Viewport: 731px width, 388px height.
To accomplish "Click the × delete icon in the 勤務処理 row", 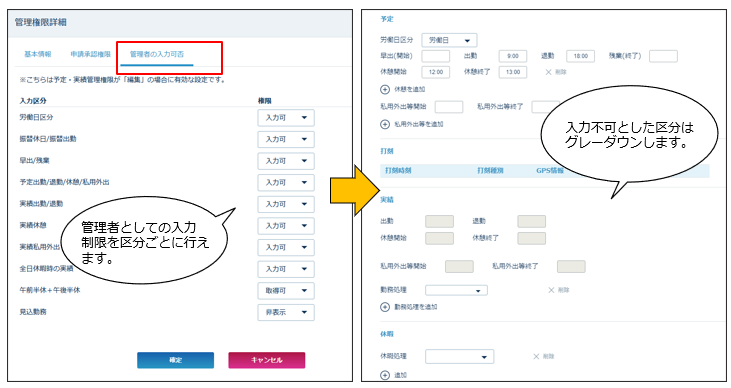I will pyautogui.click(x=551, y=290).
